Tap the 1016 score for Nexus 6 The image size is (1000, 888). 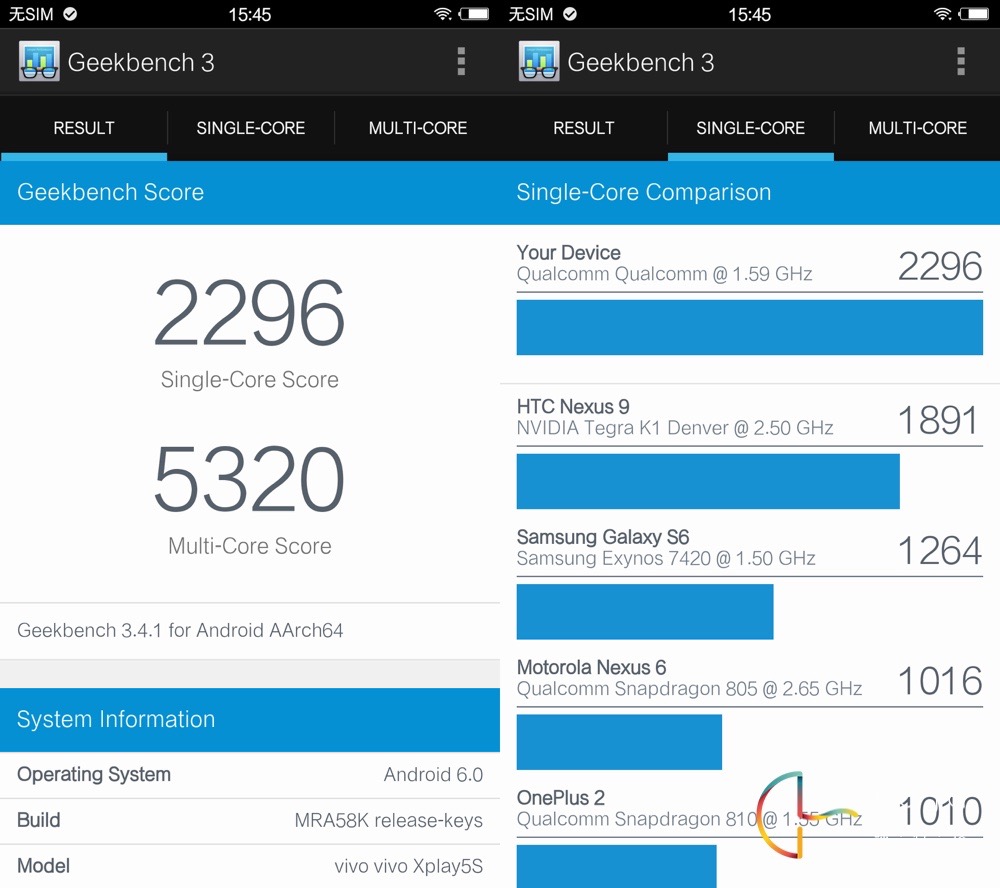(x=939, y=681)
